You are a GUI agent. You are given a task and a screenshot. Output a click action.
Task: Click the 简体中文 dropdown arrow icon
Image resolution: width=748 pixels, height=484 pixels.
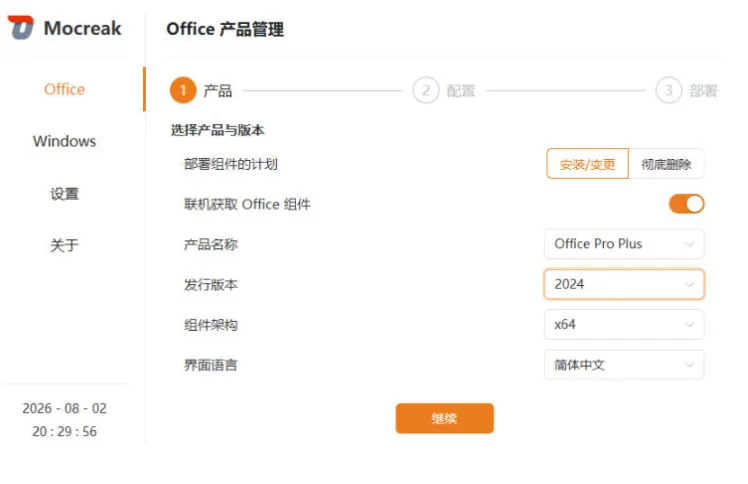689,365
